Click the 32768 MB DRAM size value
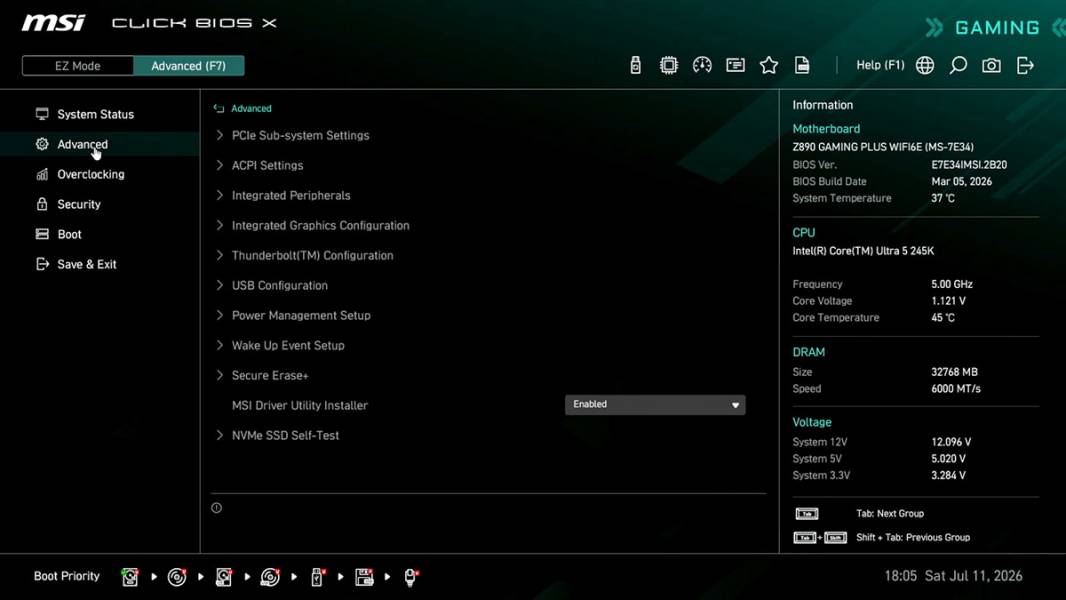This screenshot has width=1066, height=600. 954,372
